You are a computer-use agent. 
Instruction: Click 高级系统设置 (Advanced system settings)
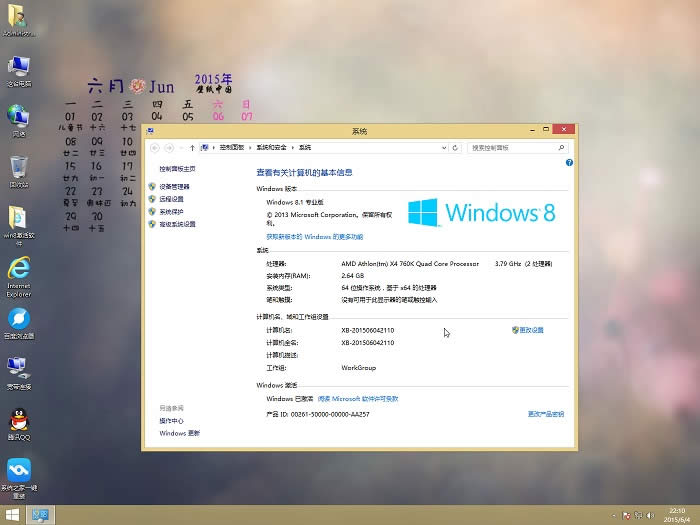(177, 224)
